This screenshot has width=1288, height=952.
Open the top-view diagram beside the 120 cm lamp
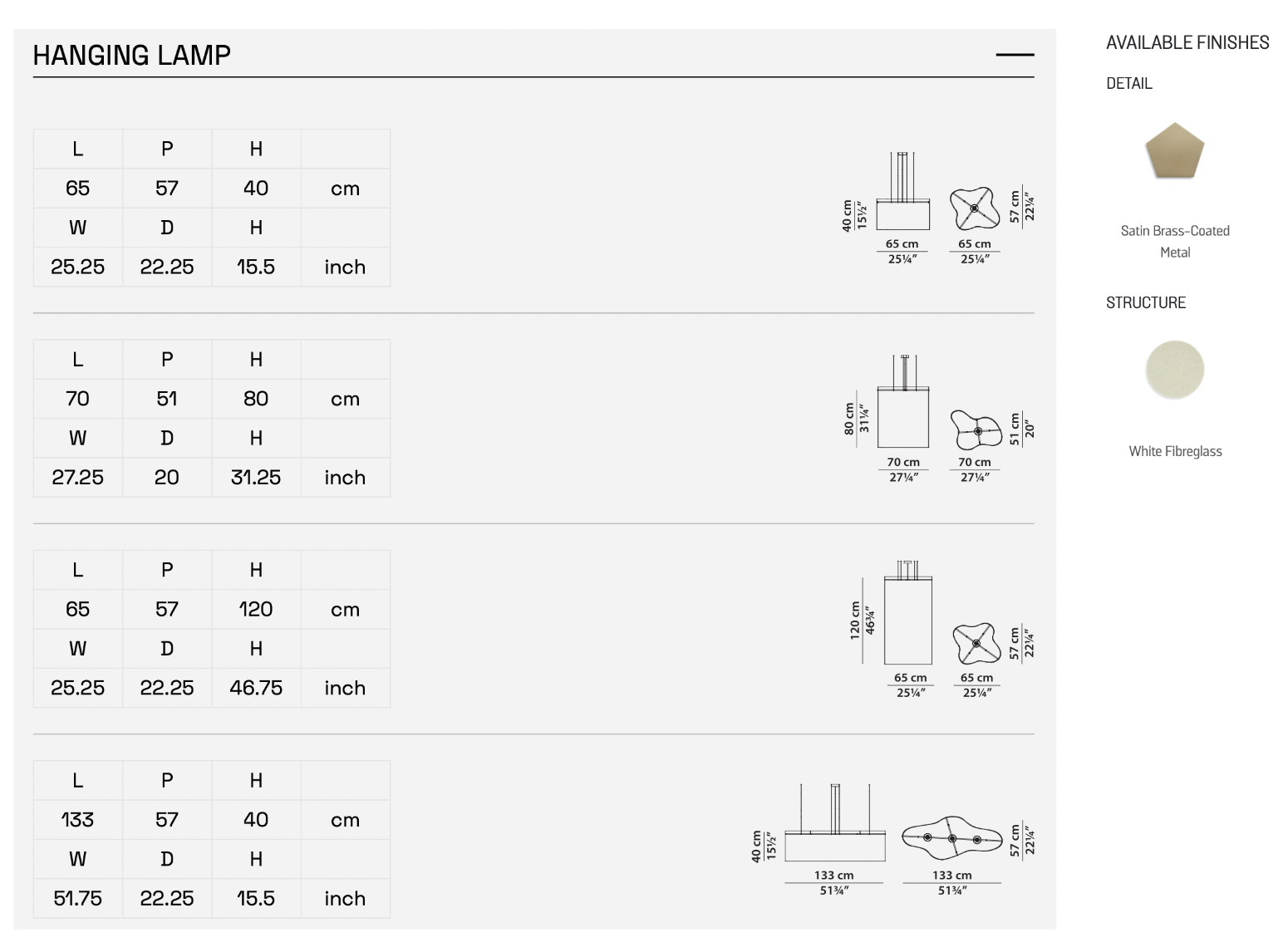click(x=976, y=643)
